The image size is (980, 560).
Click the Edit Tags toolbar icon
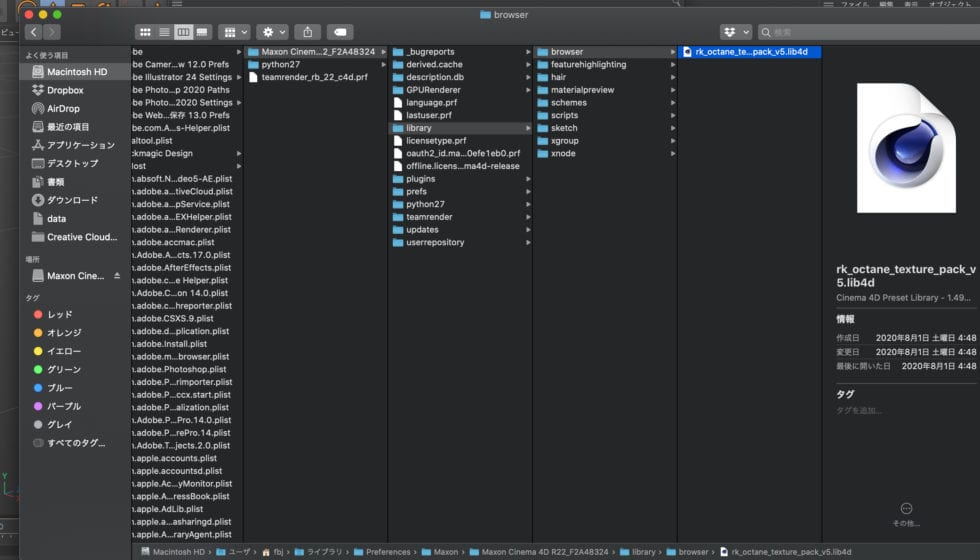click(340, 32)
